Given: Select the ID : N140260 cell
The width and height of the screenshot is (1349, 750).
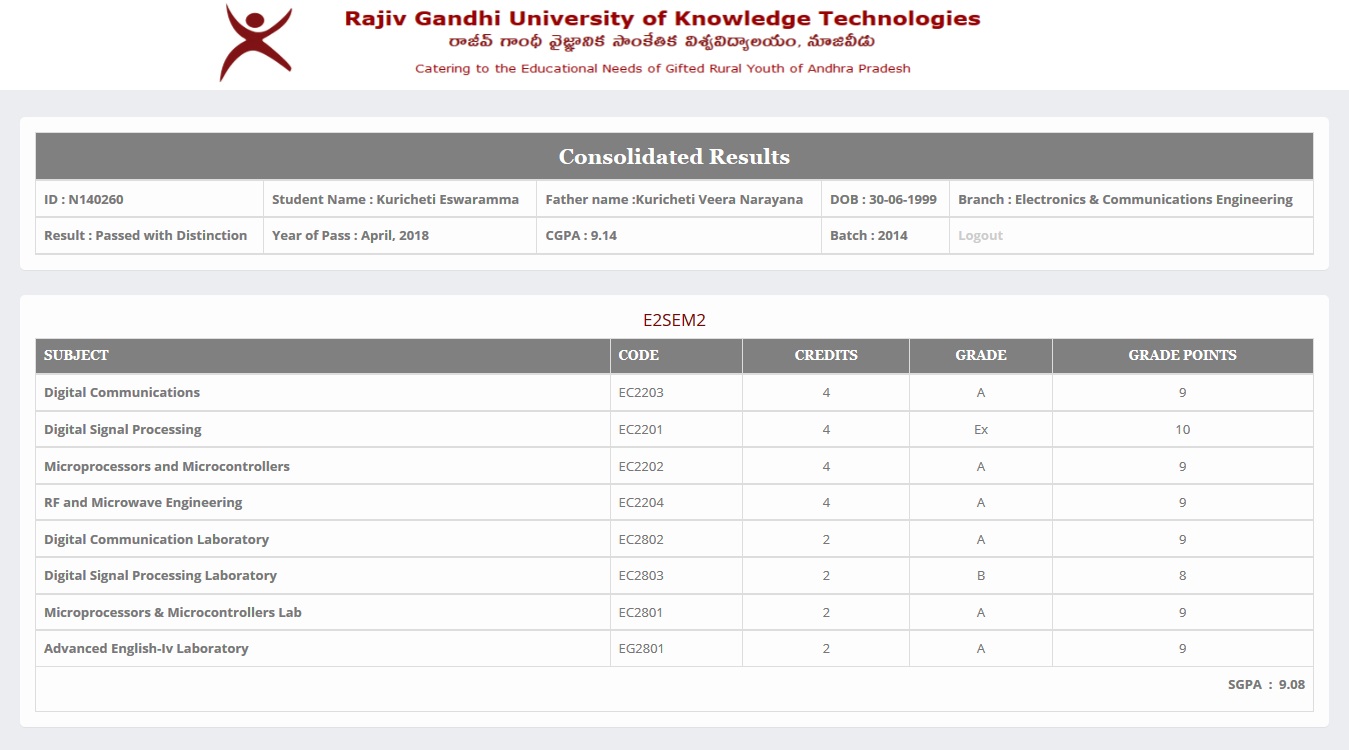Looking at the screenshot, I should [x=149, y=199].
